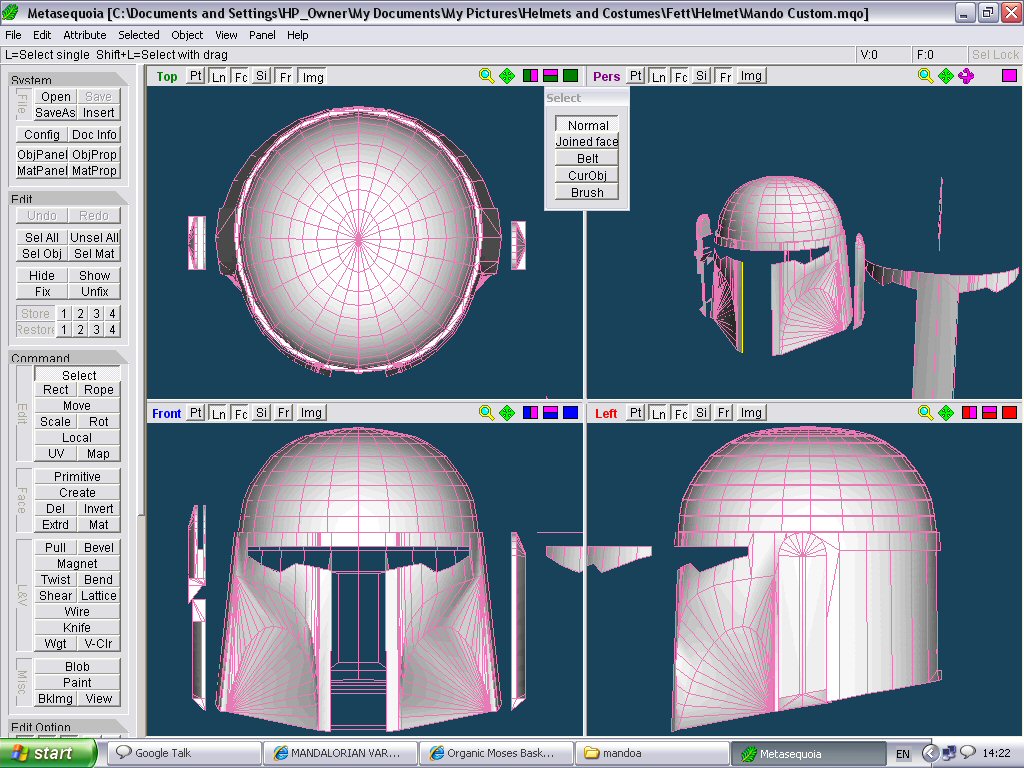Click the green-magenta vertical split icon in Top view
Image resolution: width=1024 pixels, height=768 pixels.
(x=530, y=76)
